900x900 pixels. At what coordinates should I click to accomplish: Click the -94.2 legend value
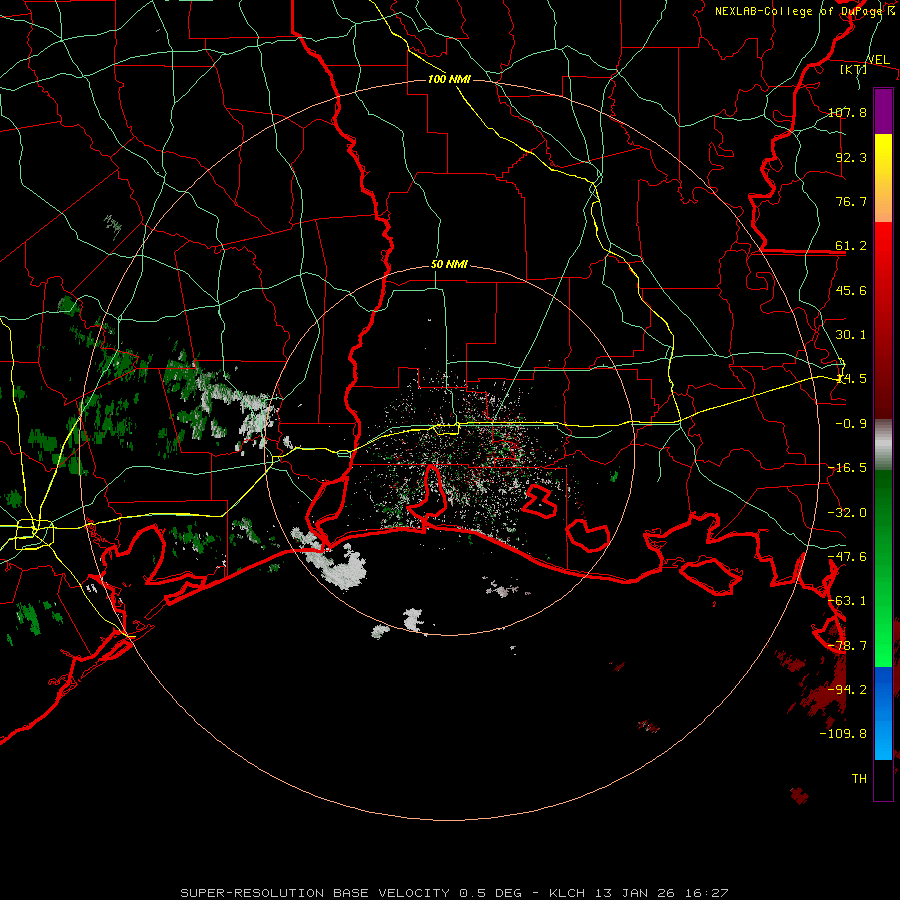[x=847, y=690]
